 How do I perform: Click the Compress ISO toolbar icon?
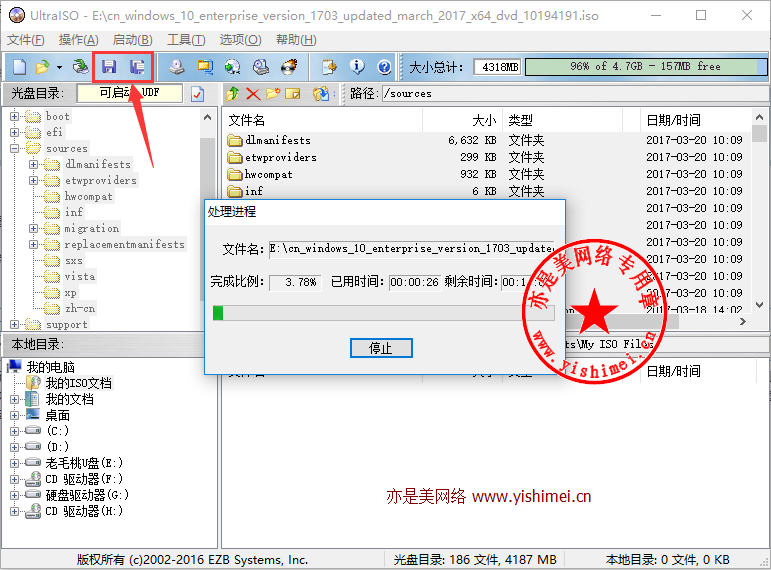[x=205, y=66]
